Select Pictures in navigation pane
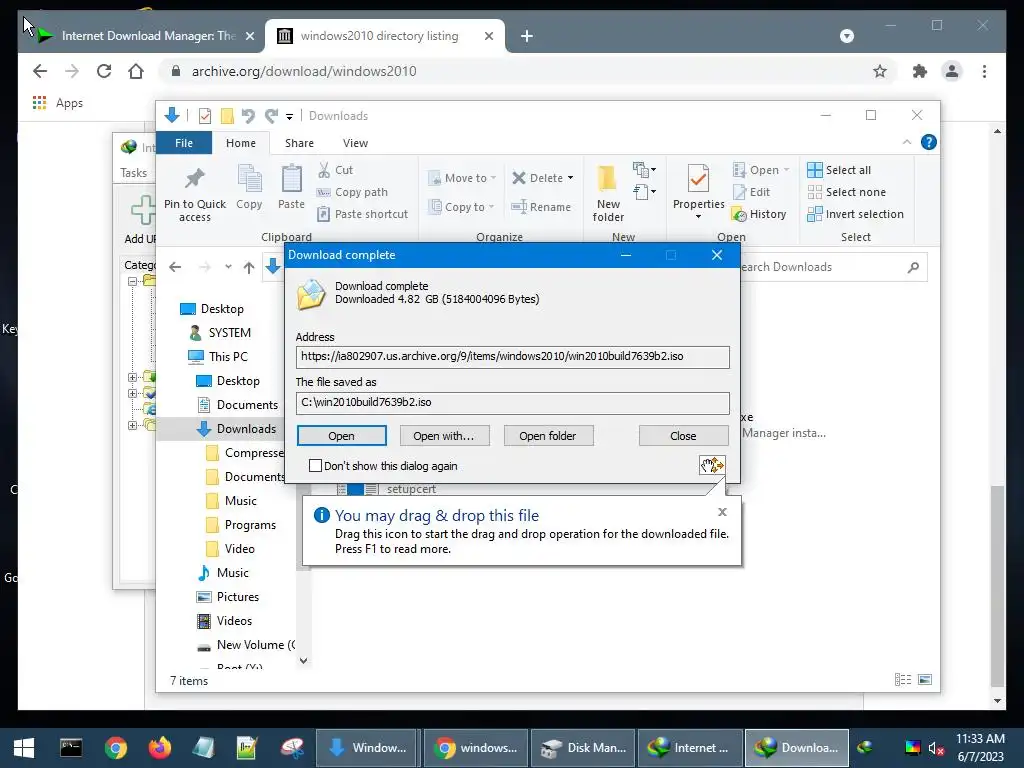The image size is (1024, 768). click(228, 597)
